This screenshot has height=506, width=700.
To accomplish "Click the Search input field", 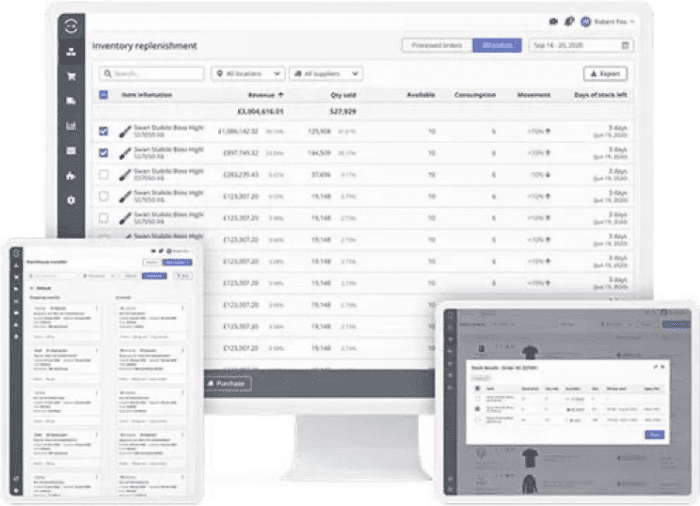I will pos(151,74).
